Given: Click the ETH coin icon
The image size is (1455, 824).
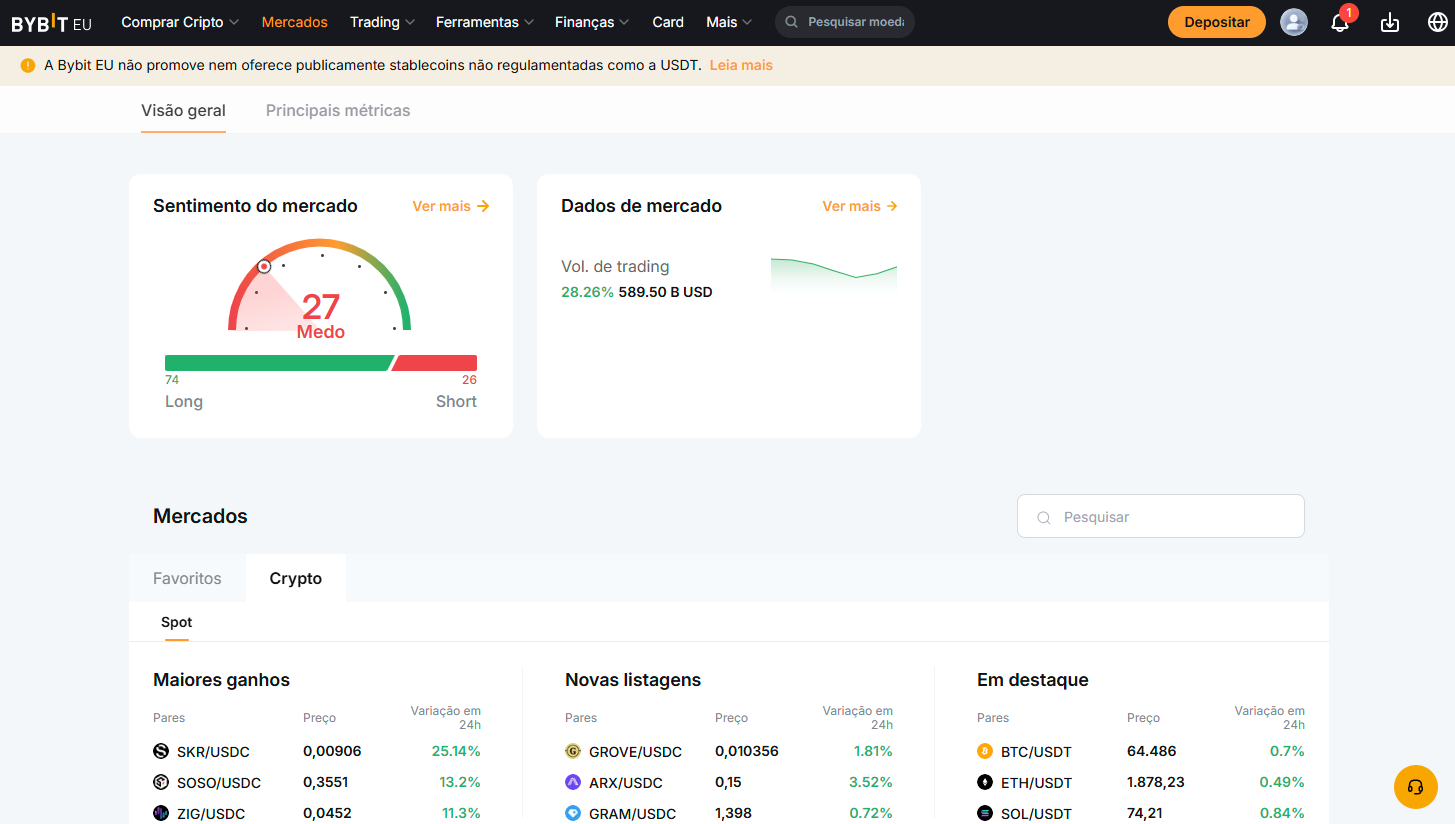Looking at the screenshot, I should point(985,782).
